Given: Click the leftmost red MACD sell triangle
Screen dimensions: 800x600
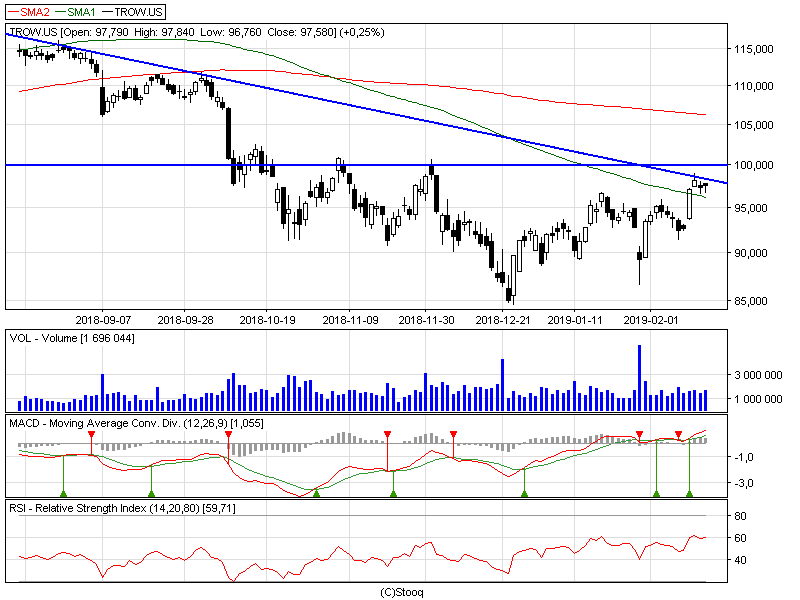Looking at the screenshot, I should pos(92,435).
